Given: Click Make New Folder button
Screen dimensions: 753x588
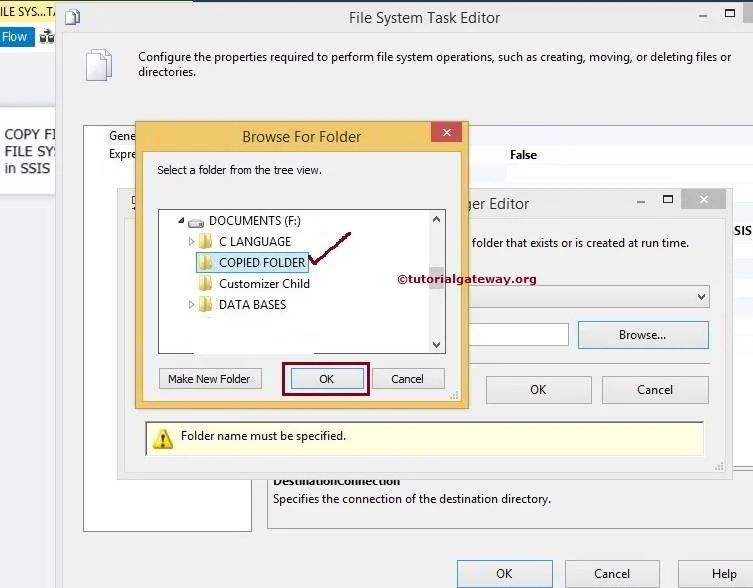Looking at the screenshot, I should click(x=210, y=379).
